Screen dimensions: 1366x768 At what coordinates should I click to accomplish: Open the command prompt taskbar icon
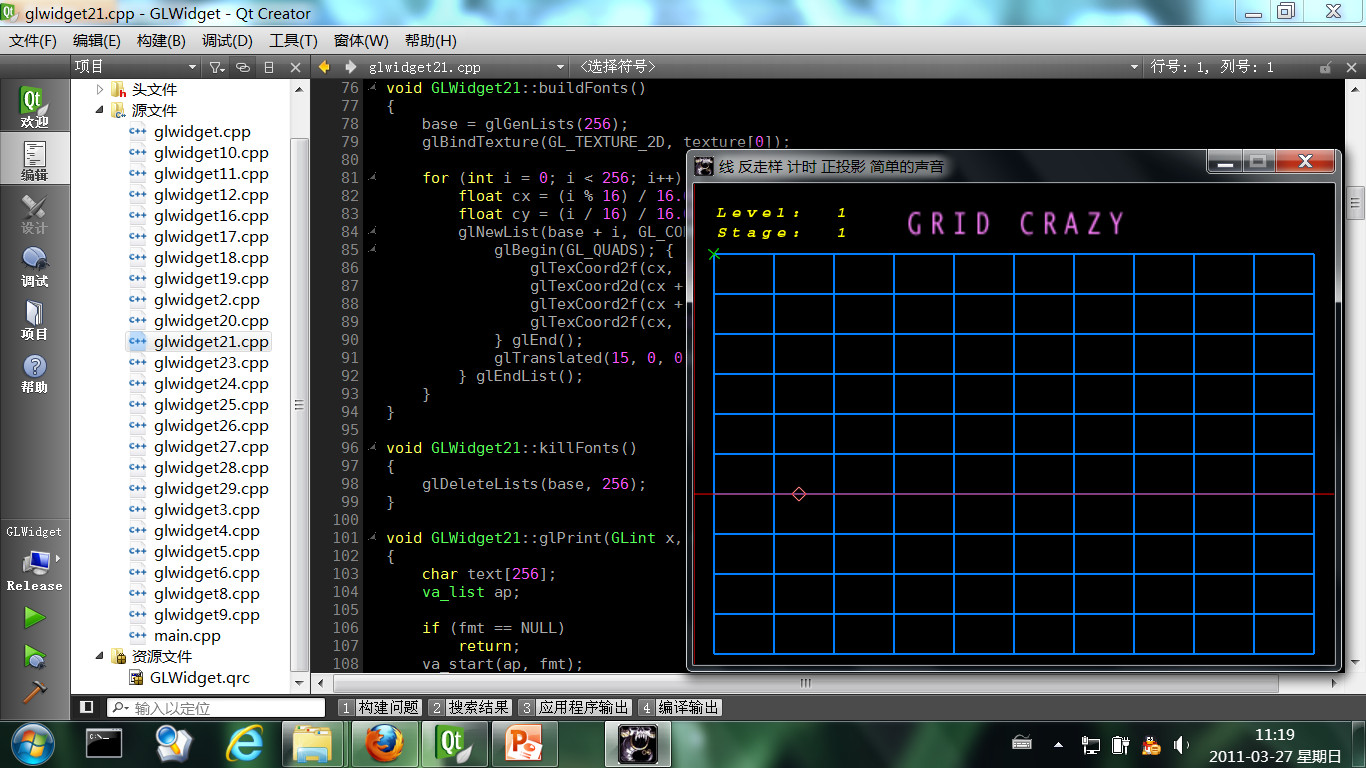(104, 744)
